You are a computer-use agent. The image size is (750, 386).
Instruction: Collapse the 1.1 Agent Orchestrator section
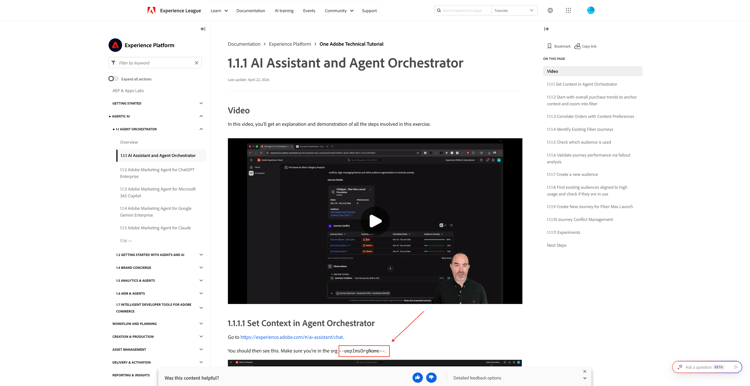[201, 129]
